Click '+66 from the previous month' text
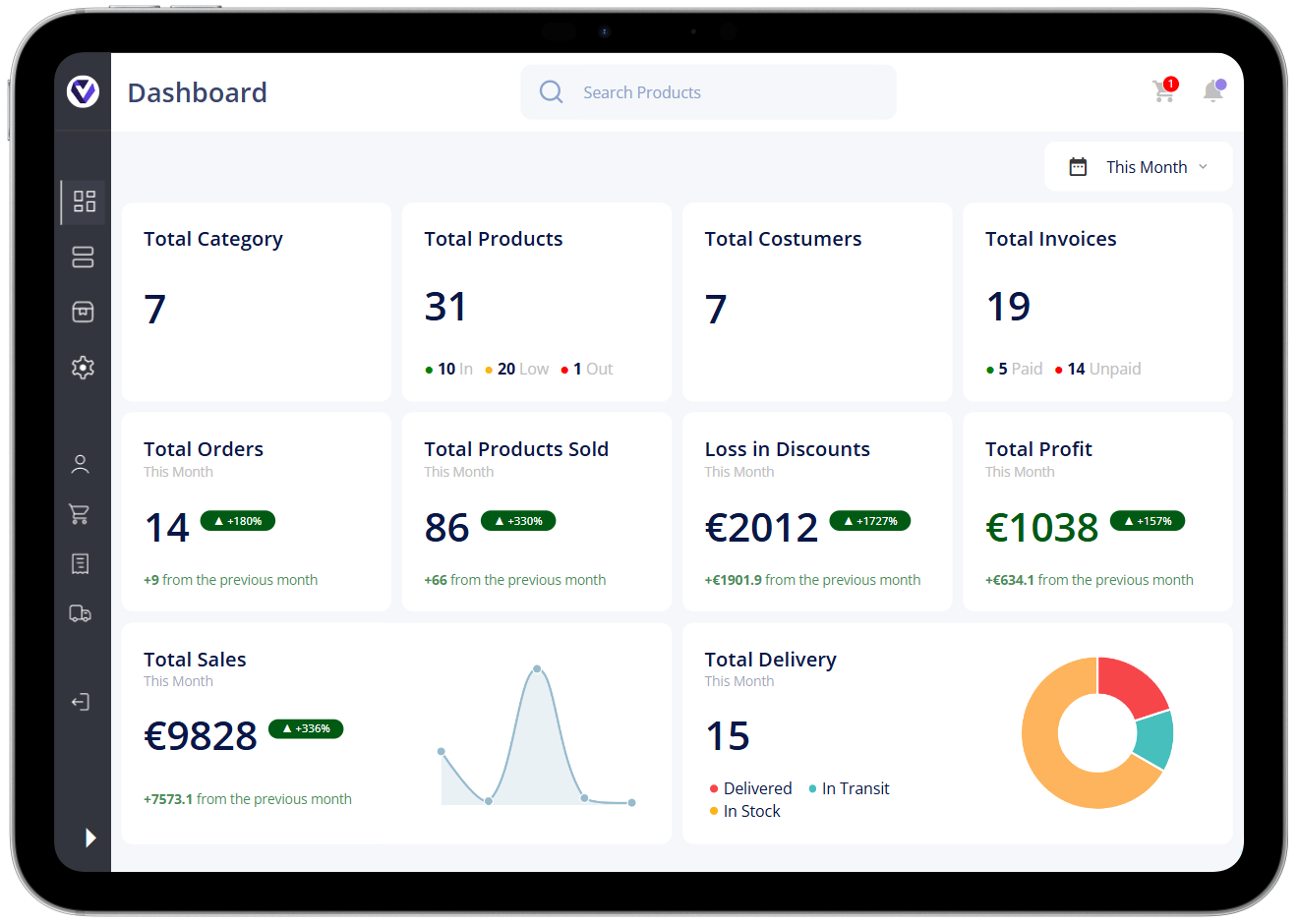This screenshot has width=1298, height=924. [x=515, y=580]
